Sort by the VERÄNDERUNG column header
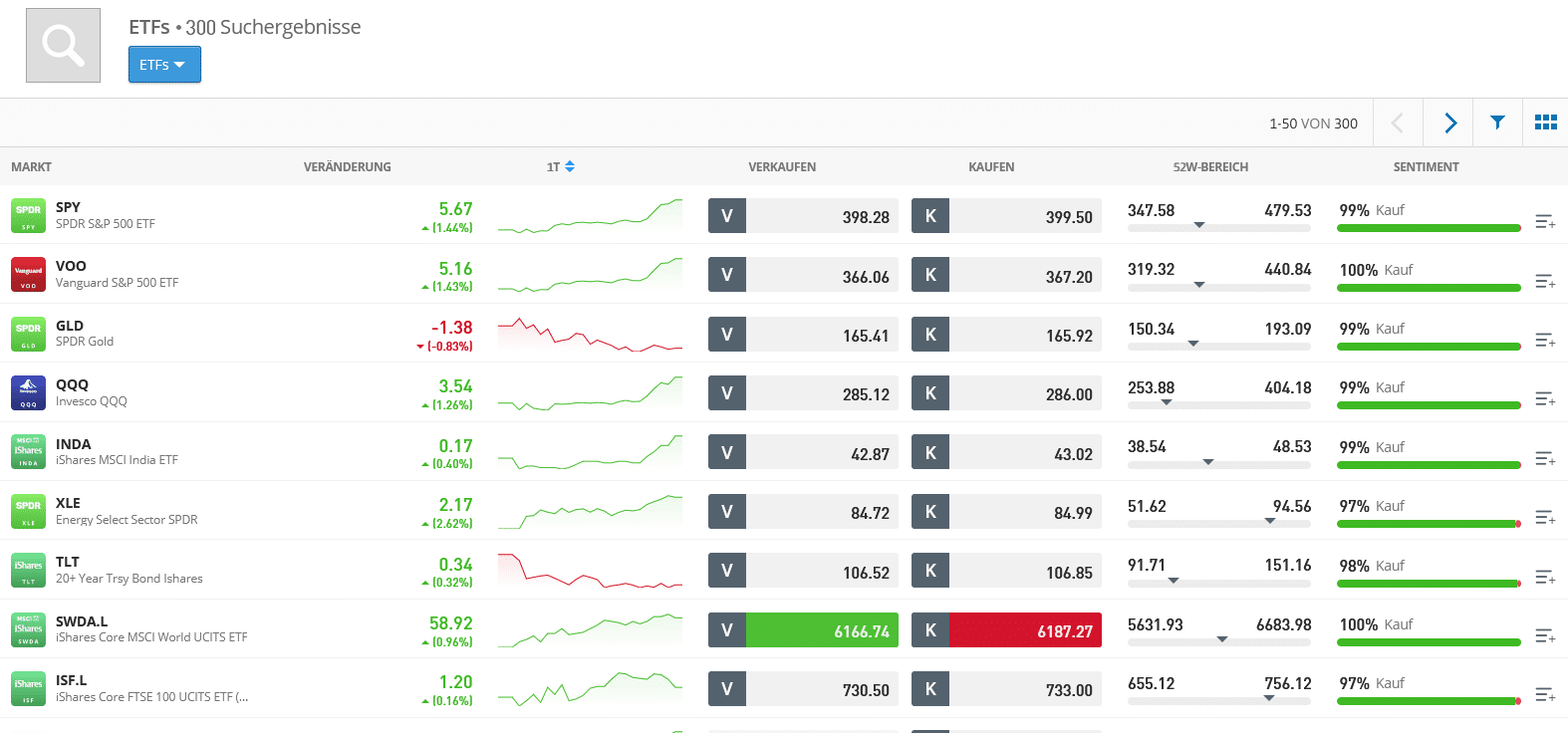Screen dimensions: 1568x733 point(348,167)
